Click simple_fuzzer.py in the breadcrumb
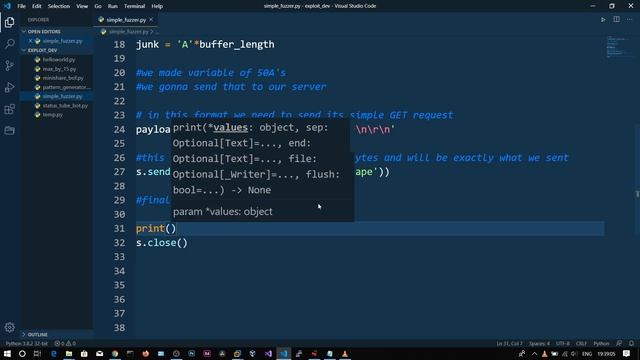This screenshot has width=640, height=360. pyautogui.click(x=128, y=31)
